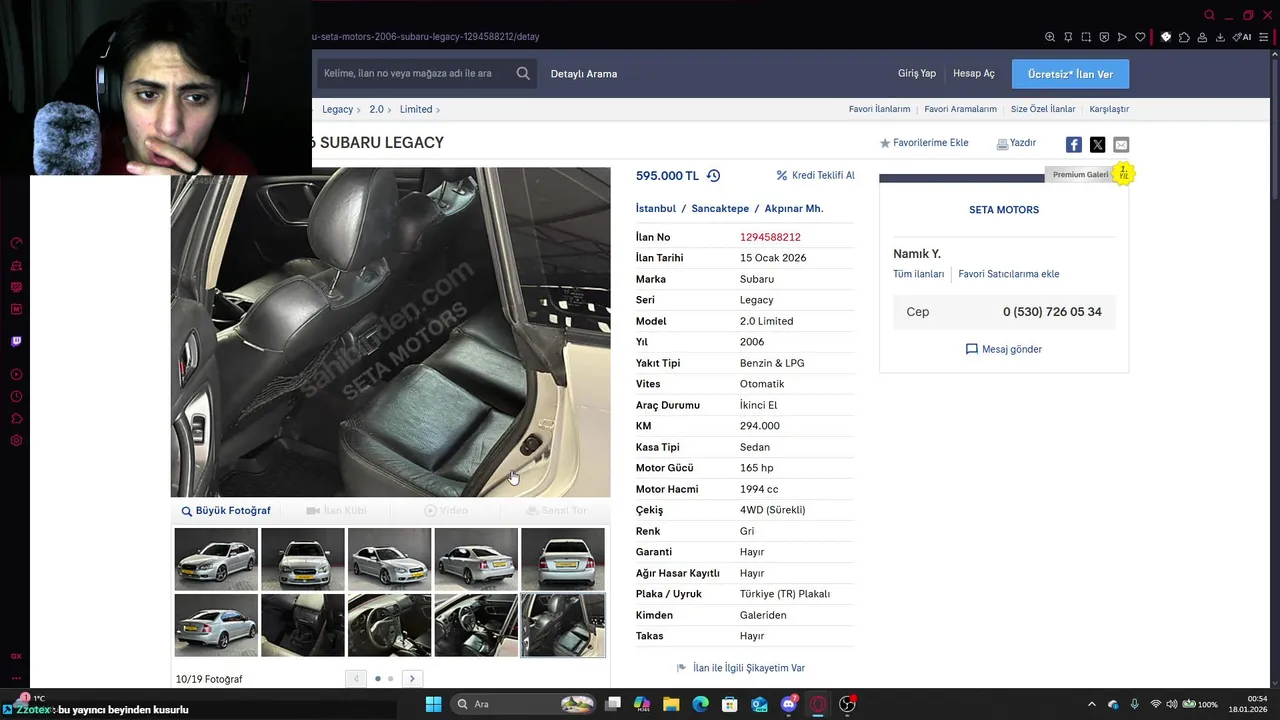This screenshot has height=720, width=1280.
Task: Open the İlan Klibi tab
Action: click(337, 510)
